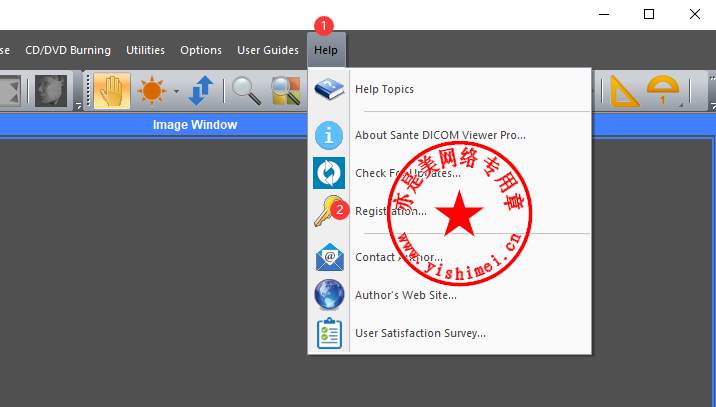Viewport: 716px width, 407px height.
Task: Open the Utilities menu
Action: click(145, 50)
